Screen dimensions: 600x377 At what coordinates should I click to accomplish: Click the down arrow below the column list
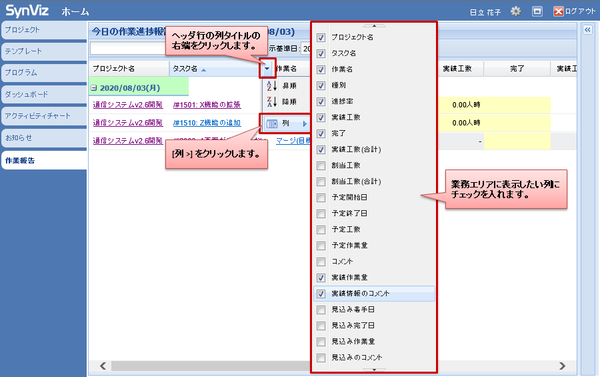pyautogui.click(x=374, y=370)
